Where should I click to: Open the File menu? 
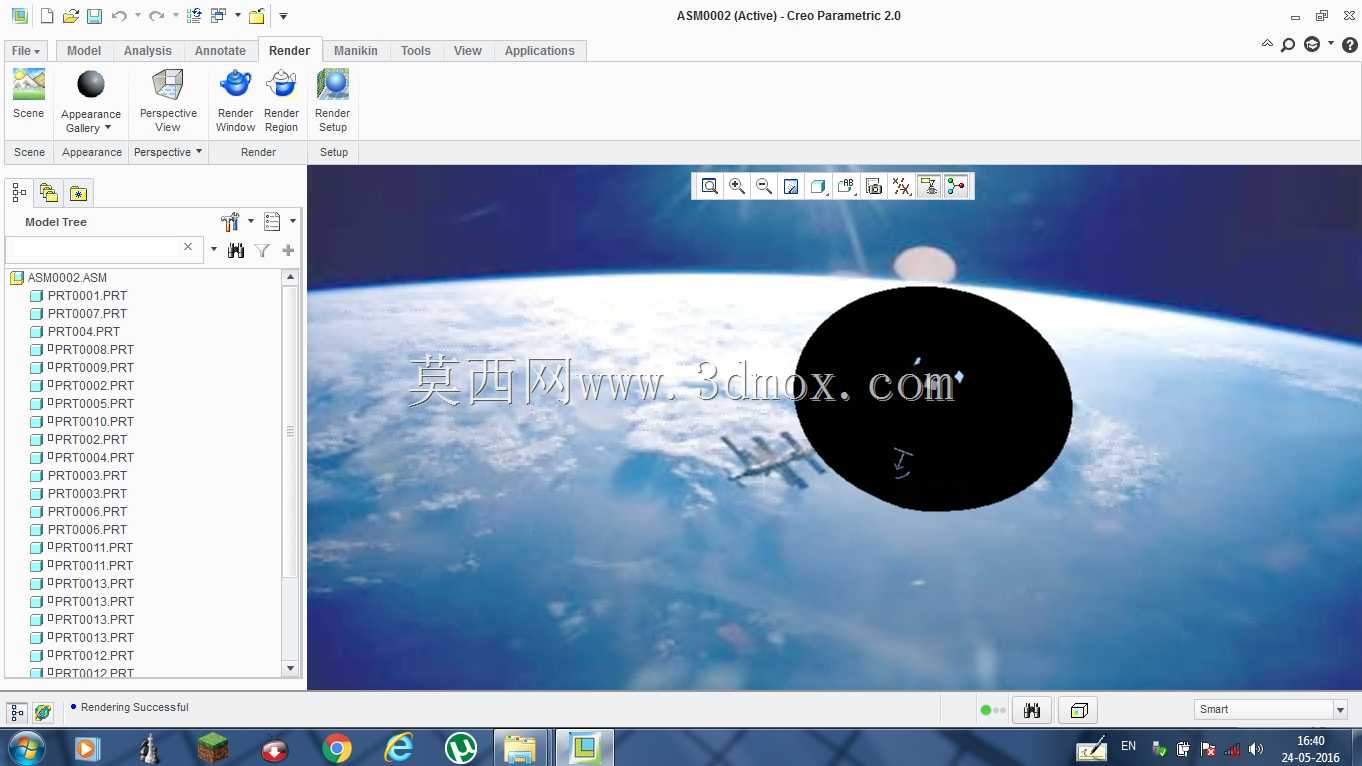coord(26,51)
